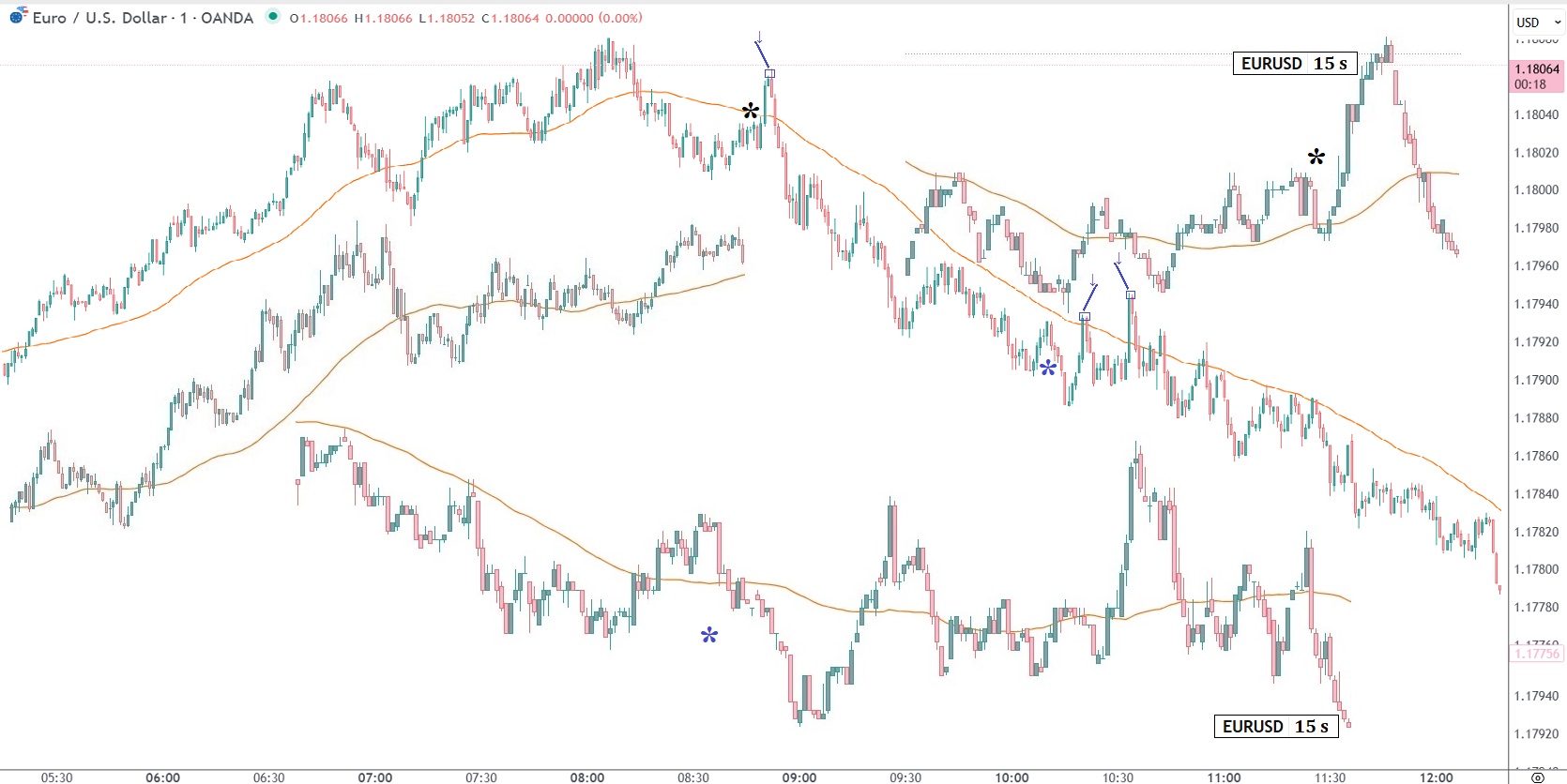The height and width of the screenshot is (784, 1567).
Task: Click the low value L1.18052
Action: pyautogui.click(x=448, y=18)
